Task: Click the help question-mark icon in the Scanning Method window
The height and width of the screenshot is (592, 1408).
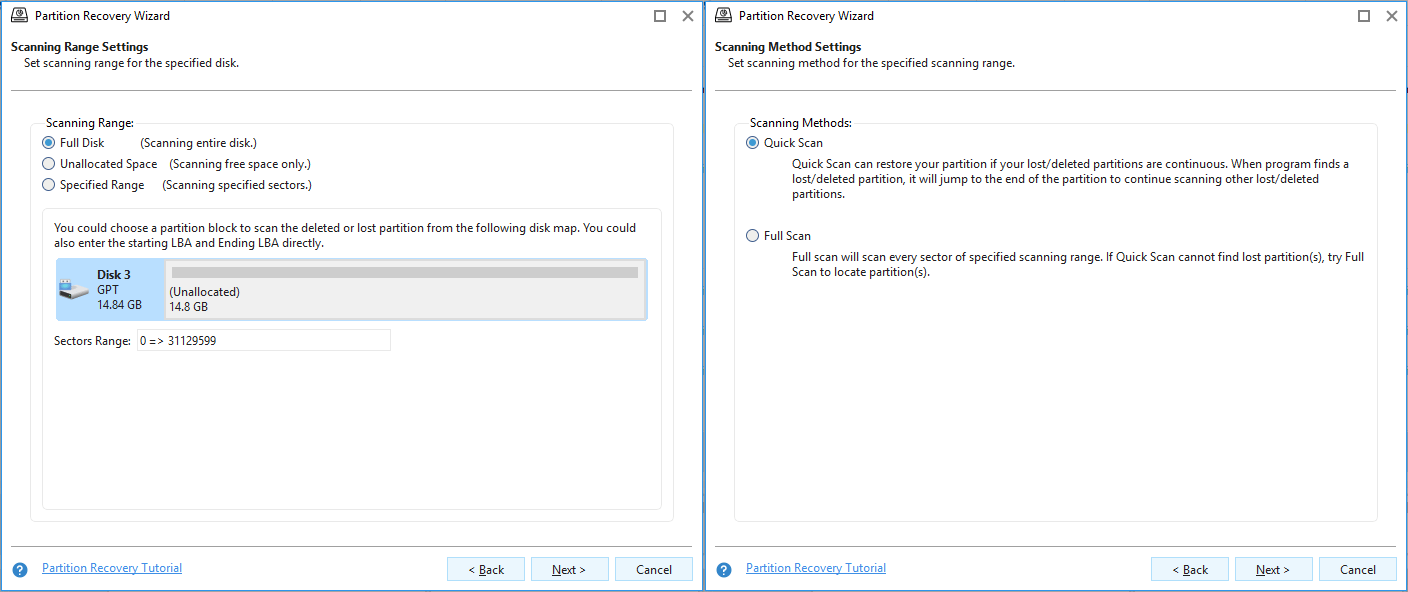Action: [724, 570]
